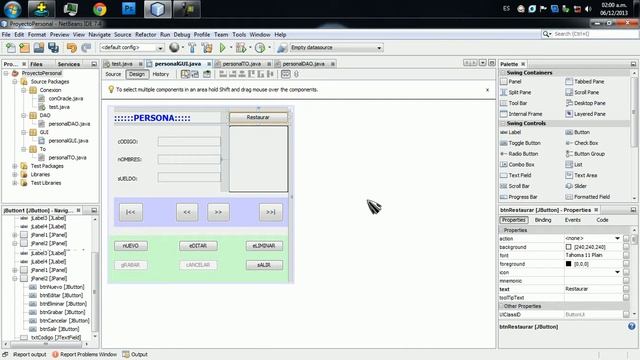The height and width of the screenshot is (360, 640).
Task: Run the project with green play icon
Action: click(x=222, y=48)
